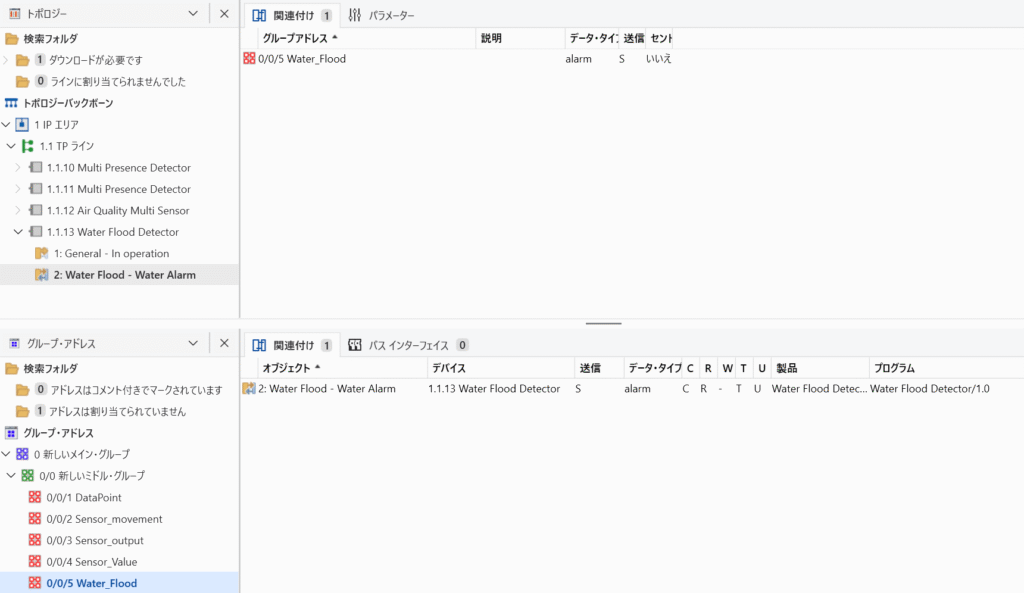Click group address icon in upper table row

pos(249,59)
